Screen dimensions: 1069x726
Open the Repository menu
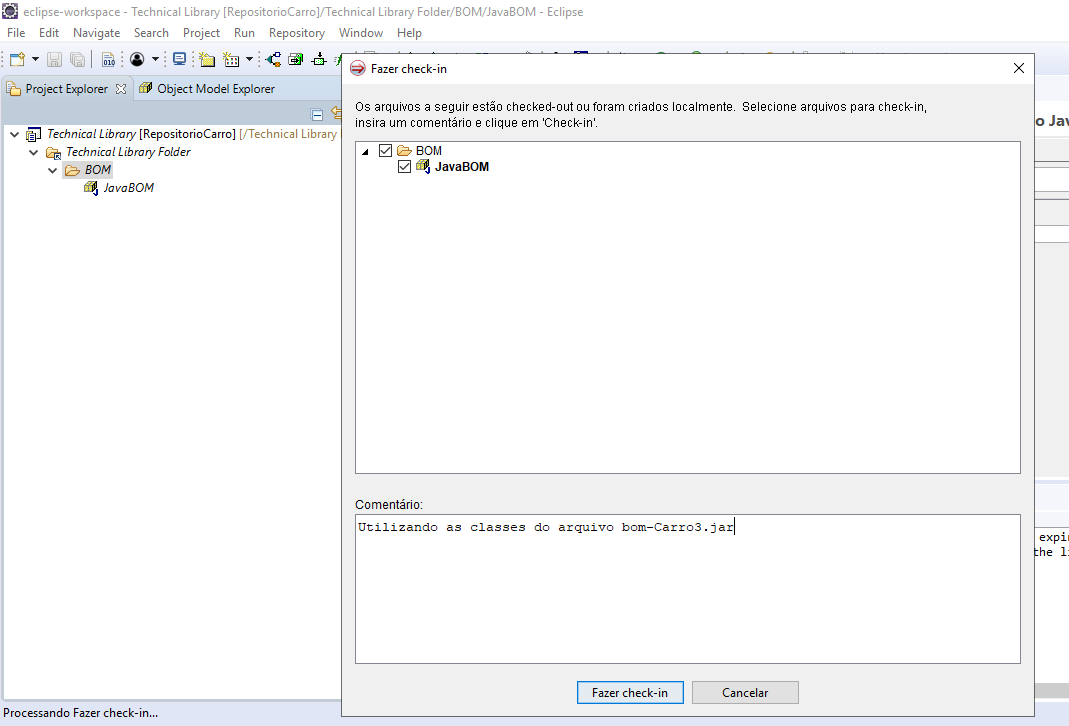coord(297,32)
